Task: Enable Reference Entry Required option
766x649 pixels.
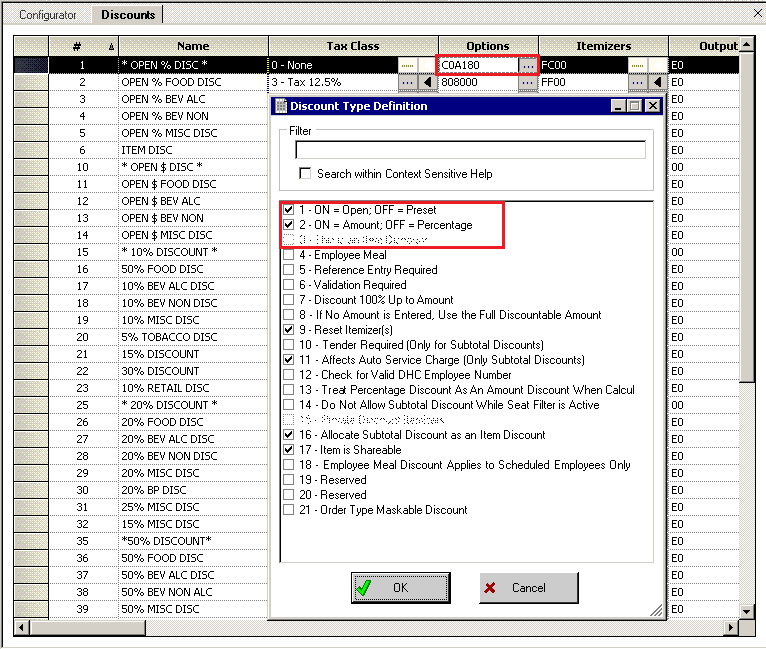Action: [289, 270]
